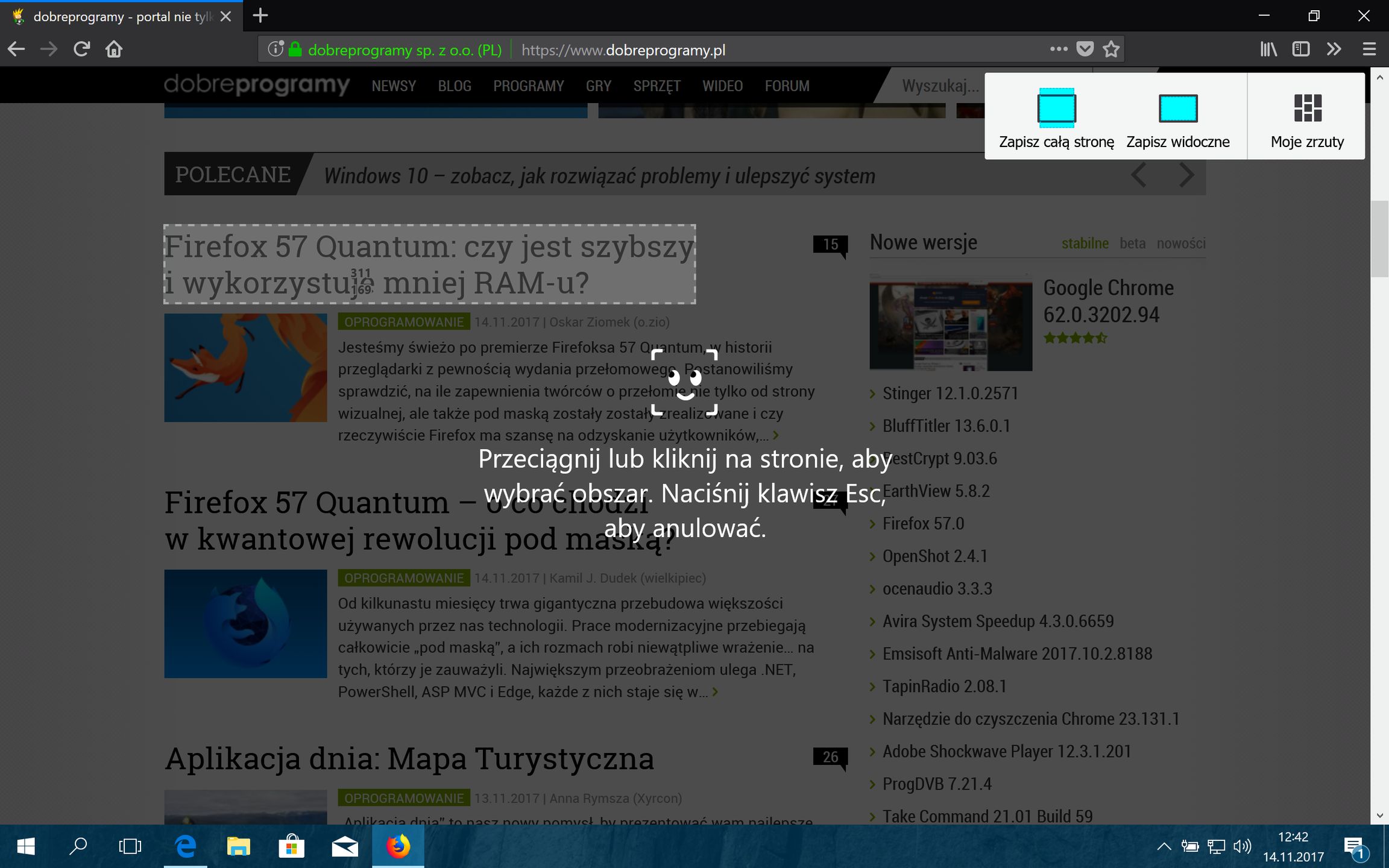The width and height of the screenshot is (1389, 868).
Task: Navigate back with the back arrow
Action: pyautogui.click(x=16, y=49)
